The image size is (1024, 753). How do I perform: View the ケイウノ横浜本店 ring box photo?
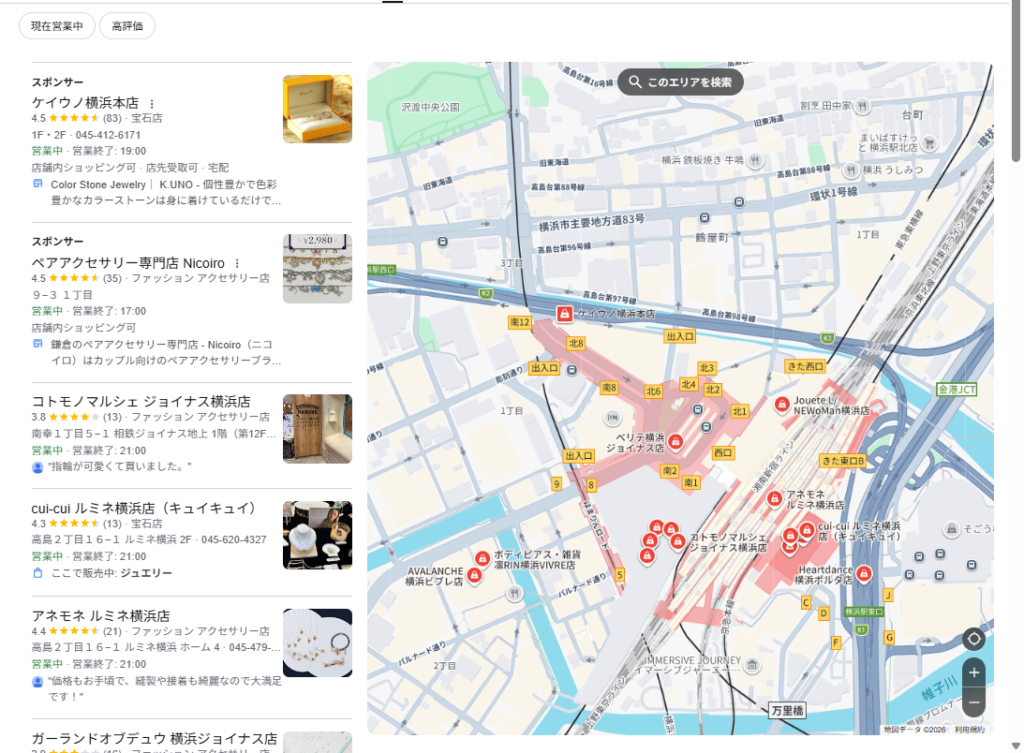317,109
